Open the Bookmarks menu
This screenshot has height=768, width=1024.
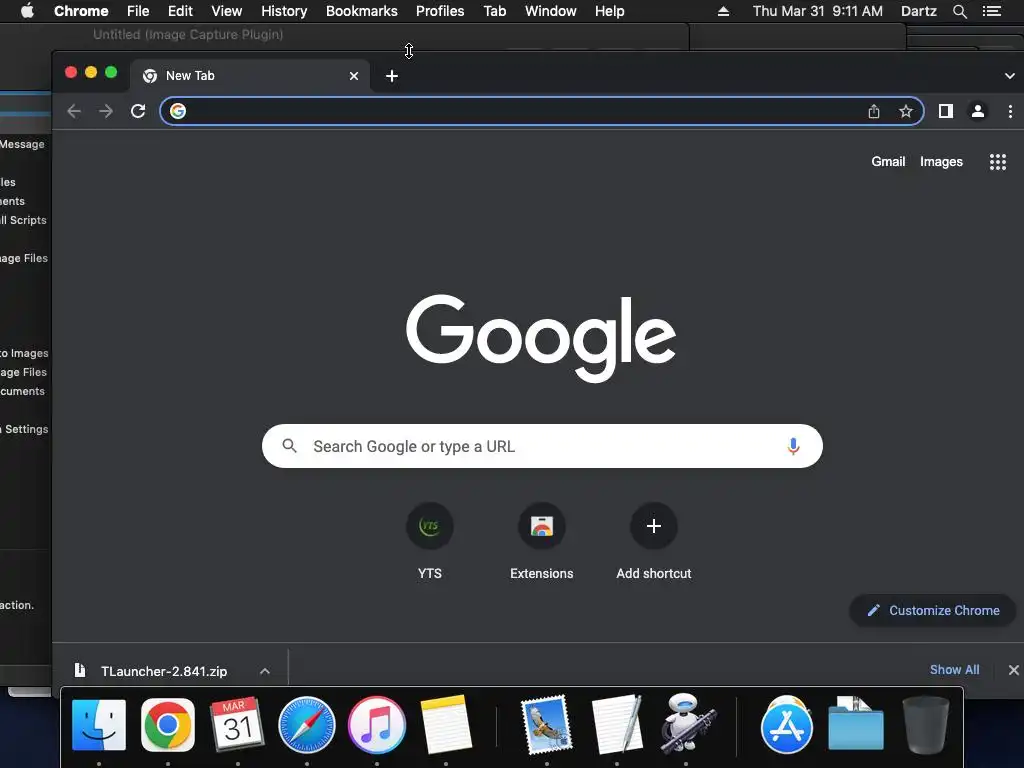click(x=362, y=11)
